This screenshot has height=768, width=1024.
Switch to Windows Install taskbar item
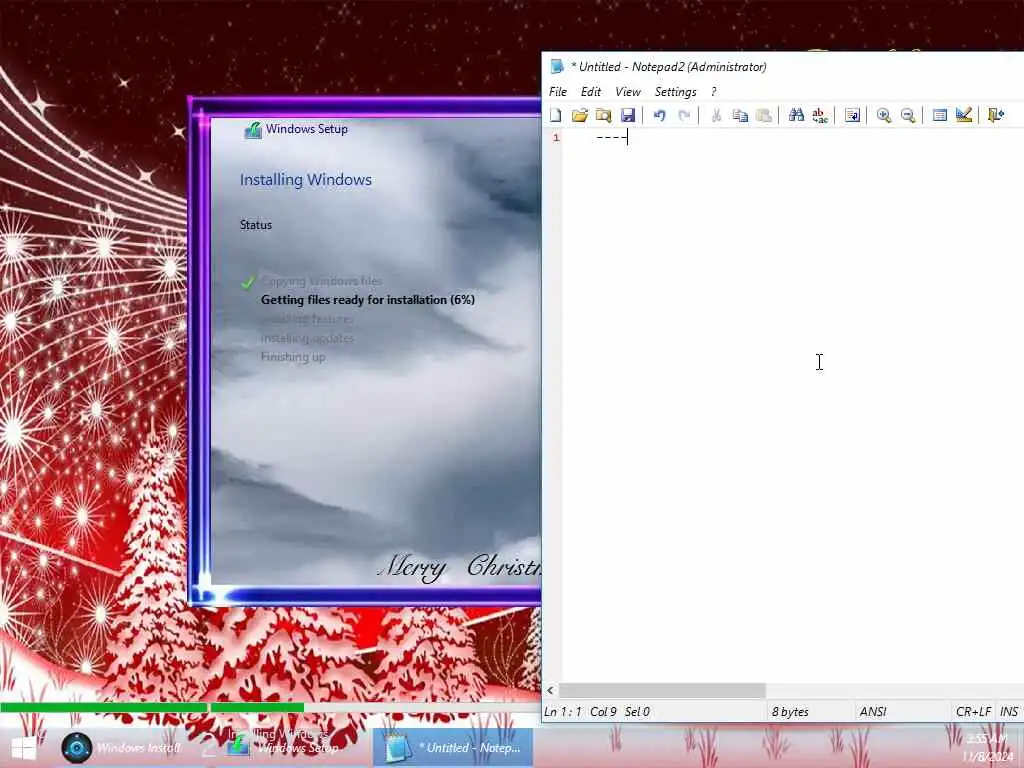(121, 748)
